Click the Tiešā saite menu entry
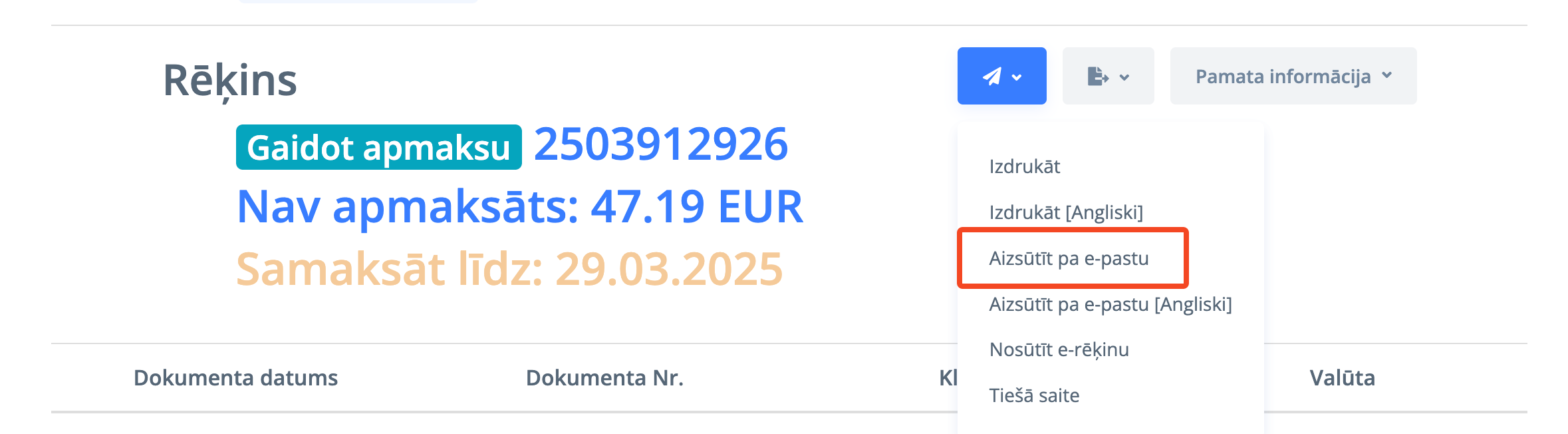The width and height of the screenshot is (1568, 434). [x=1034, y=395]
